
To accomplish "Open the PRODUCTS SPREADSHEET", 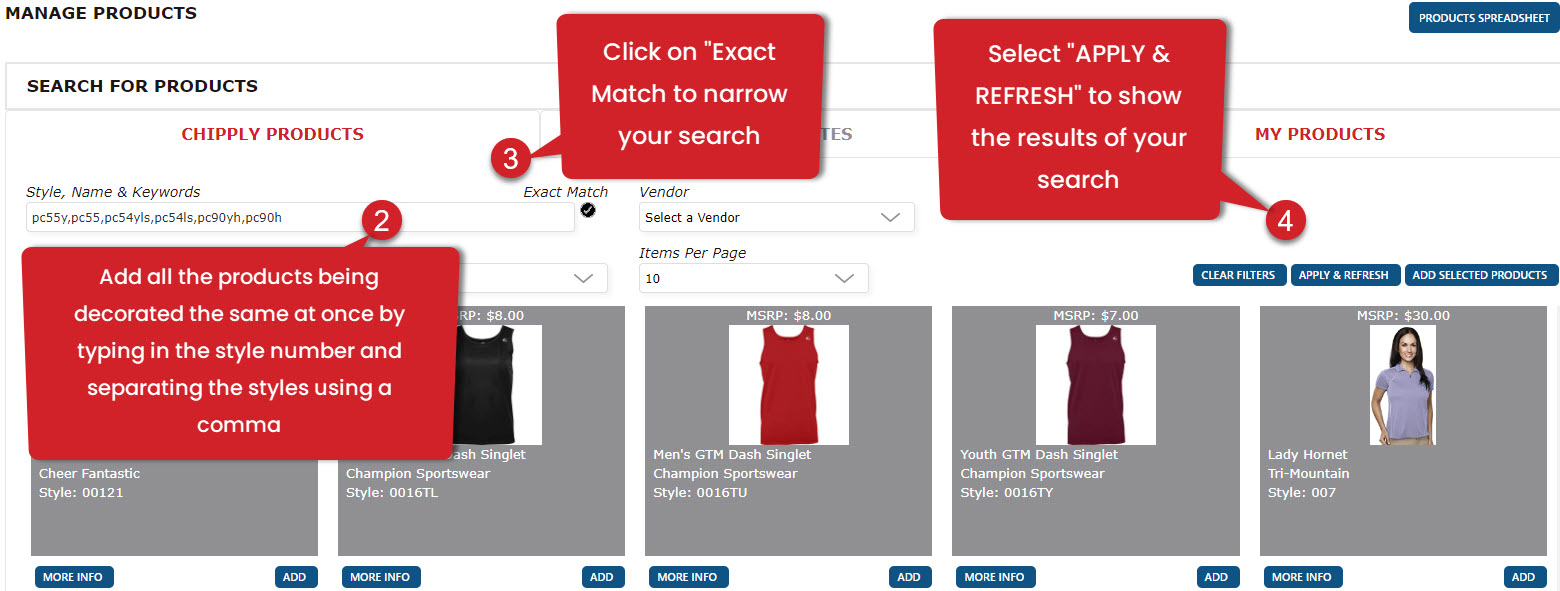I will coord(1483,17).
